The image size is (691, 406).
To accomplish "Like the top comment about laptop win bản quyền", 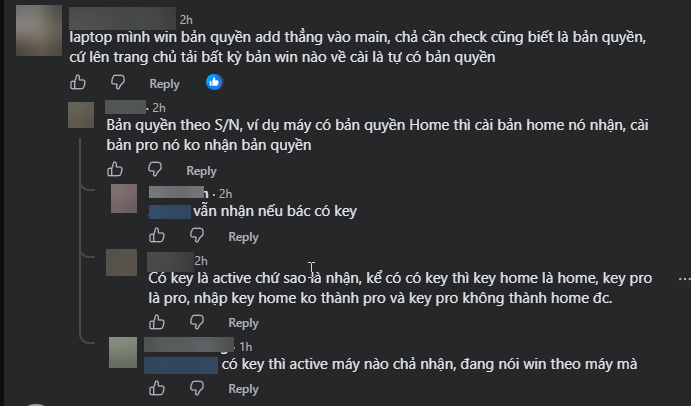I will [78, 82].
